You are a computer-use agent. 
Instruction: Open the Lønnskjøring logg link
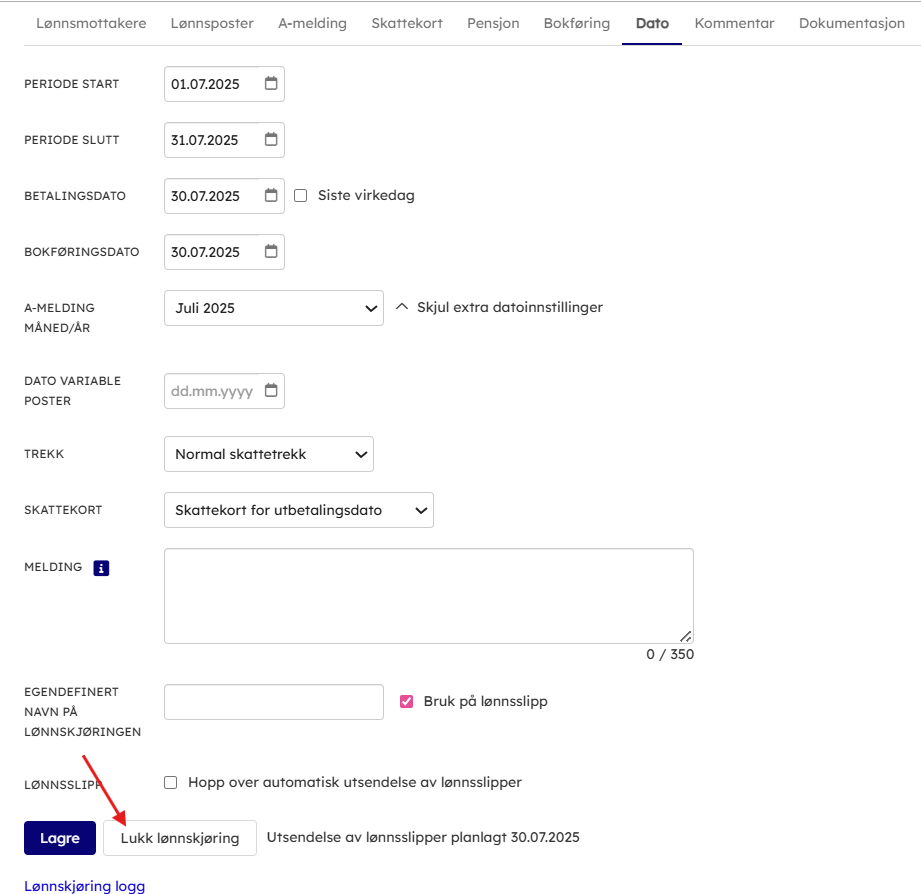(84, 886)
